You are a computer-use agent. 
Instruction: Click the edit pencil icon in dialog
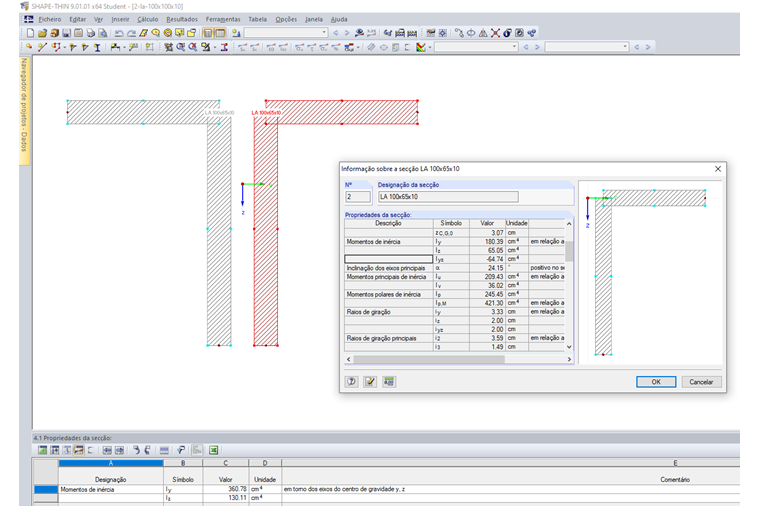pyautogui.click(x=370, y=382)
